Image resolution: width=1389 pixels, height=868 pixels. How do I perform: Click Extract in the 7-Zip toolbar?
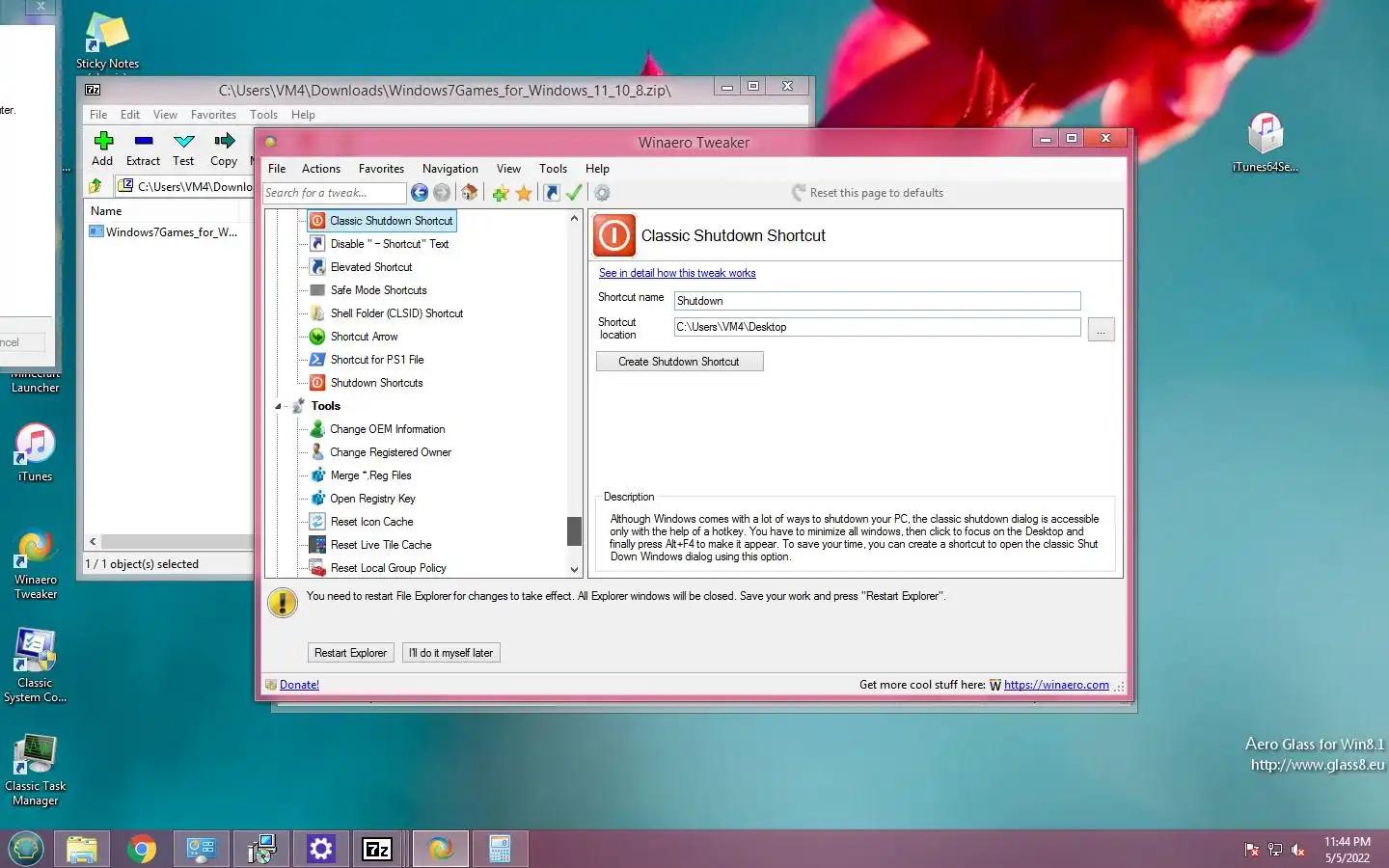click(x=143, y=149)
